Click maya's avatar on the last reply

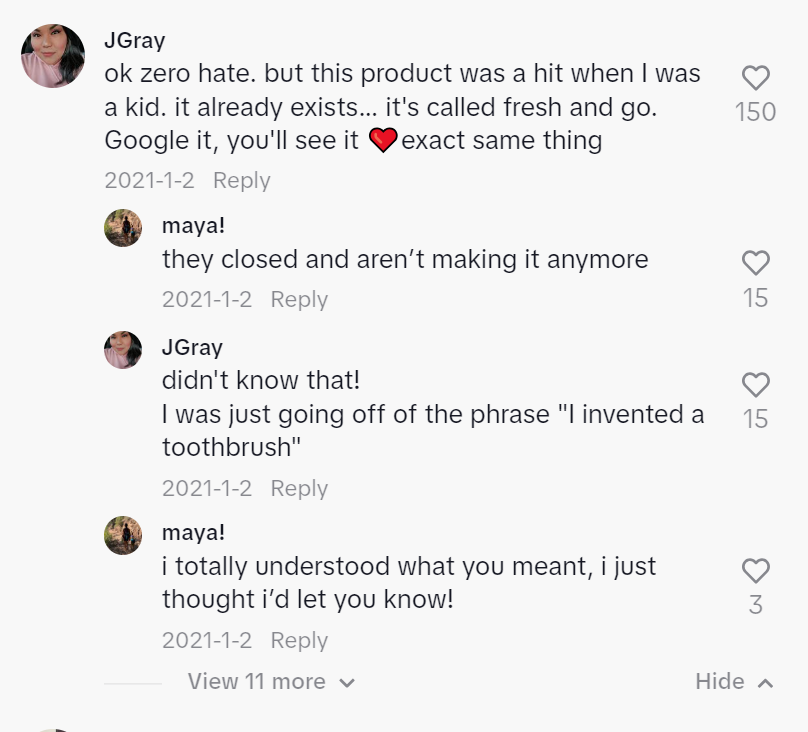pos(123,536)
